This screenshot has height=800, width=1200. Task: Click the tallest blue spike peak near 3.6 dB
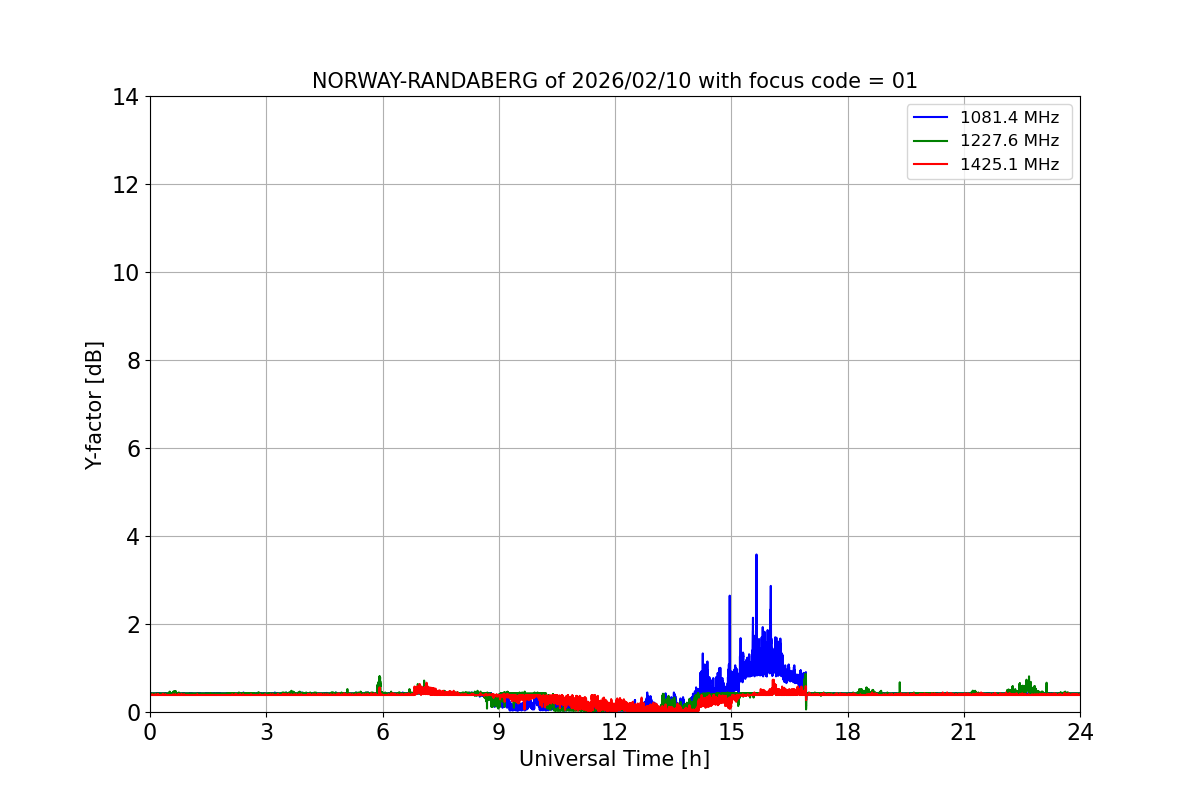(x=756, y=556)
